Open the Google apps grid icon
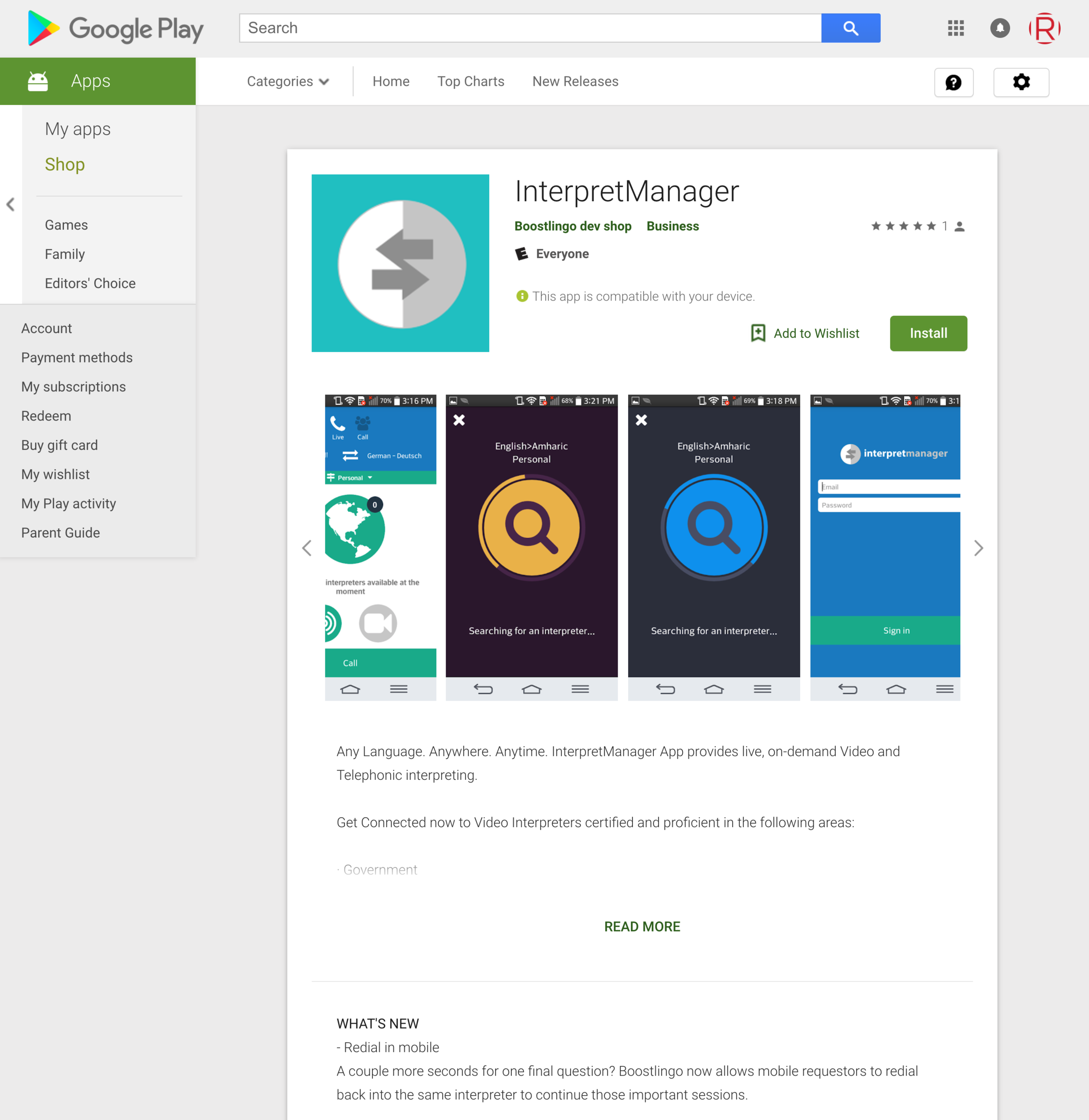This screenshot has width=1089, height=1120. click(956, 28)
